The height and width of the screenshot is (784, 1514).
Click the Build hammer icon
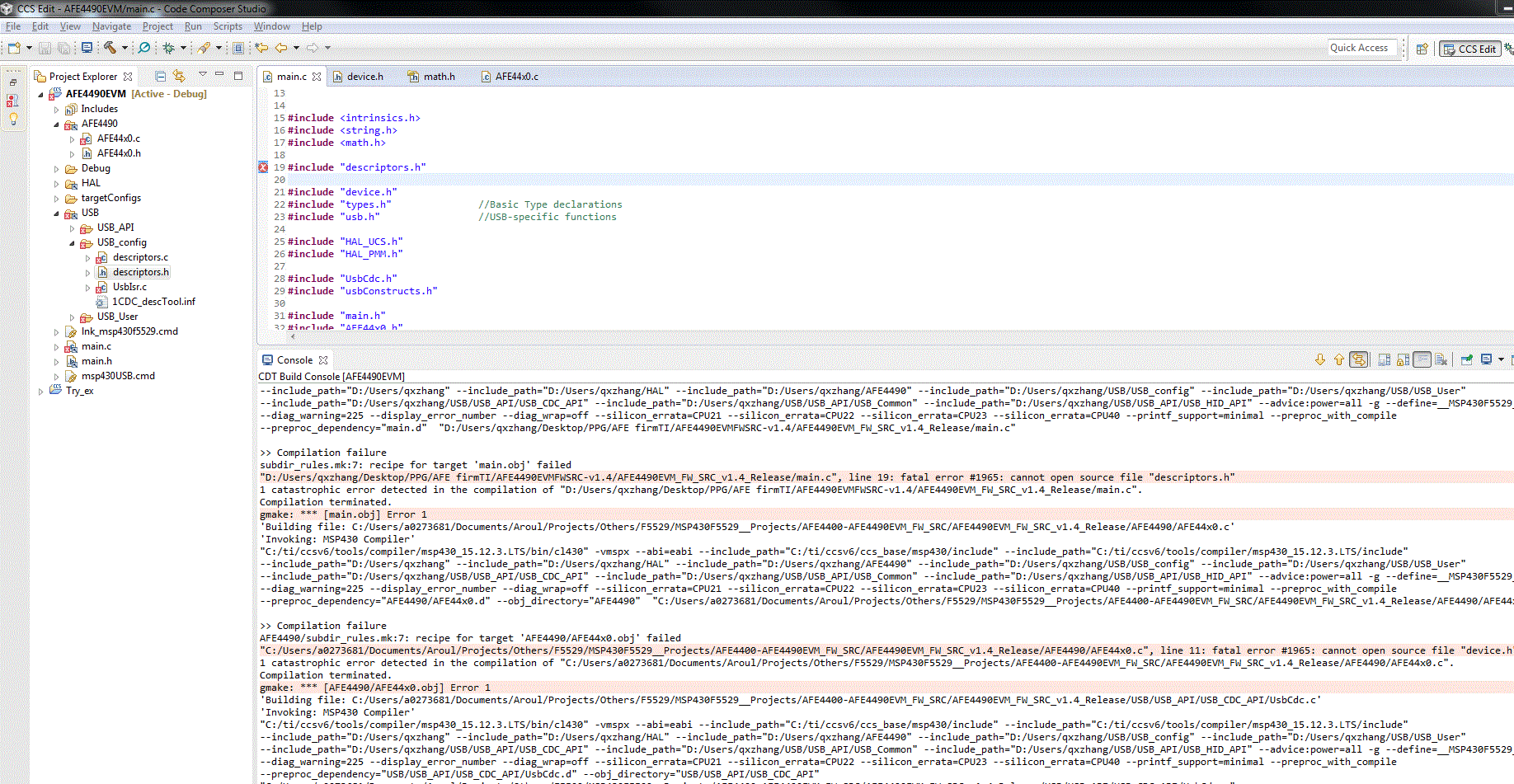110,48
